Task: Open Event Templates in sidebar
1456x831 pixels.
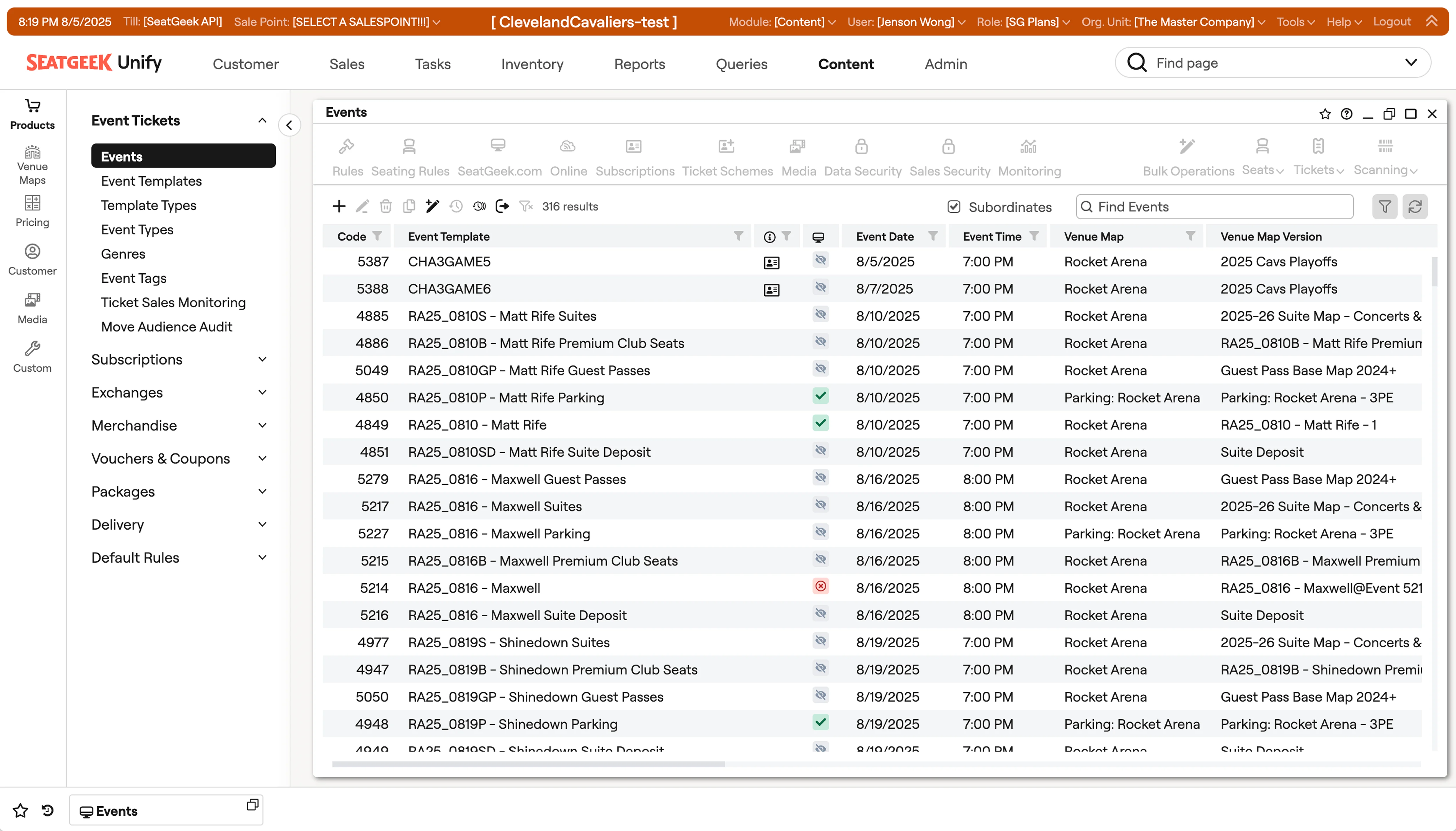Action: click(151, 181)
